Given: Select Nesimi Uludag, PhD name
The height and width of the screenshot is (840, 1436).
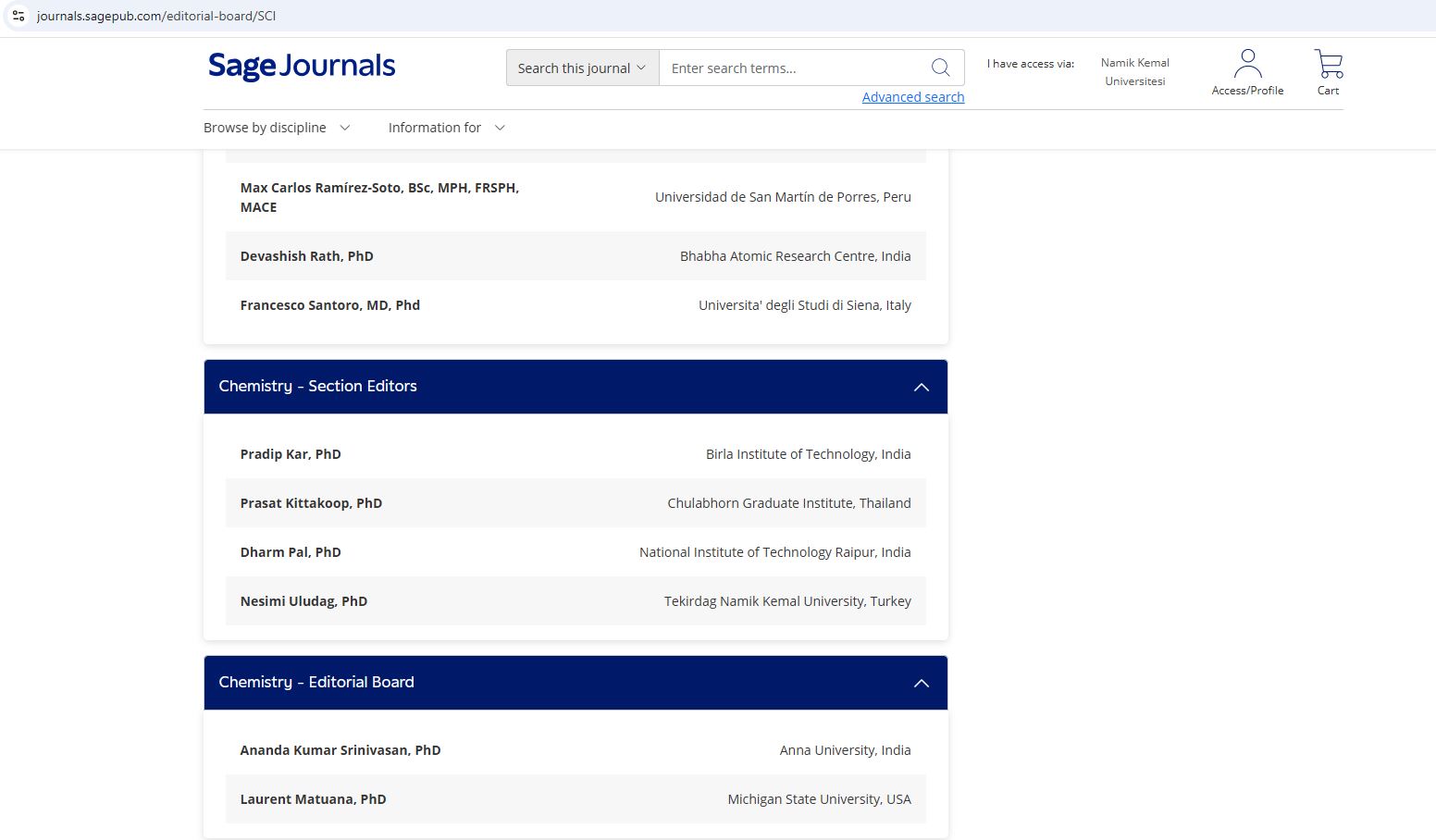Looking at the screenshot, I should tap(303, 601).
